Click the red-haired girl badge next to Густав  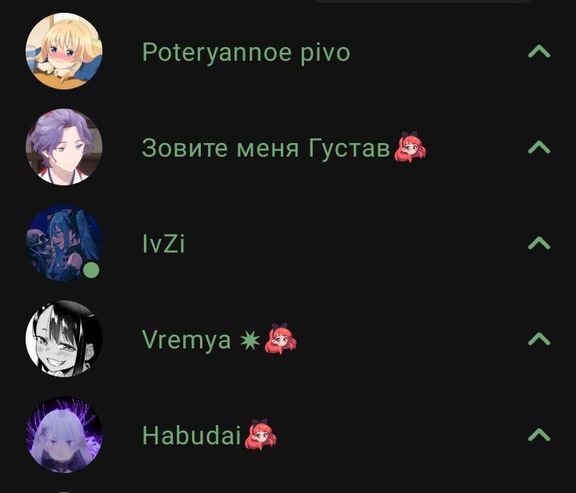[x=410, y=147]
